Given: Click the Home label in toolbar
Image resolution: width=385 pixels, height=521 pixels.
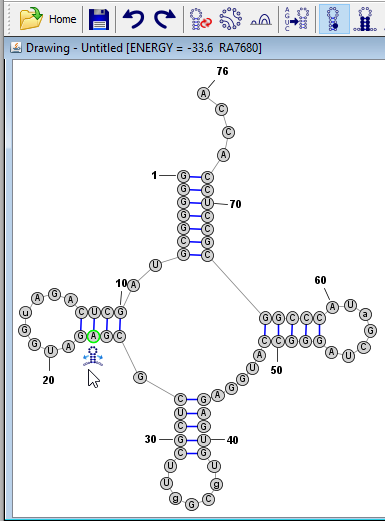Looking at the screenshot, I should coord(62,19).
